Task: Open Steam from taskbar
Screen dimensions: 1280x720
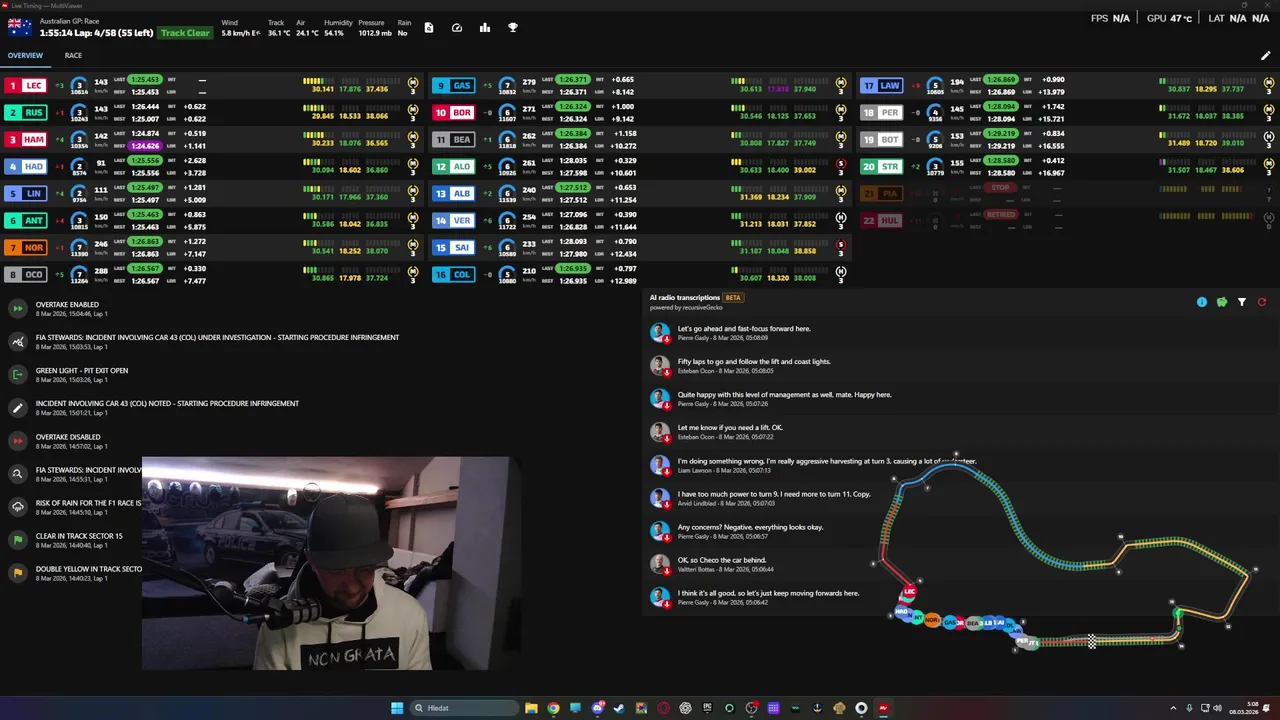Action: click(619, 708)
